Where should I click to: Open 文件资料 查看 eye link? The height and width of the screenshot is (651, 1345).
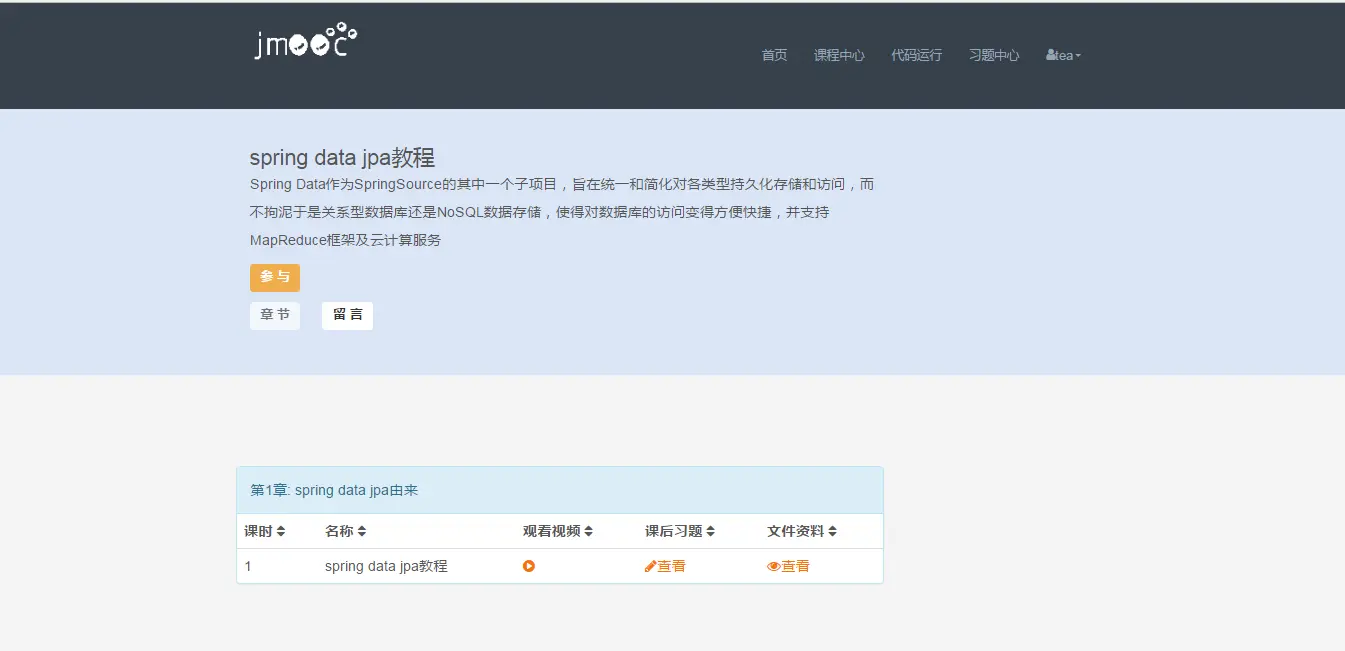coord(788,566)
